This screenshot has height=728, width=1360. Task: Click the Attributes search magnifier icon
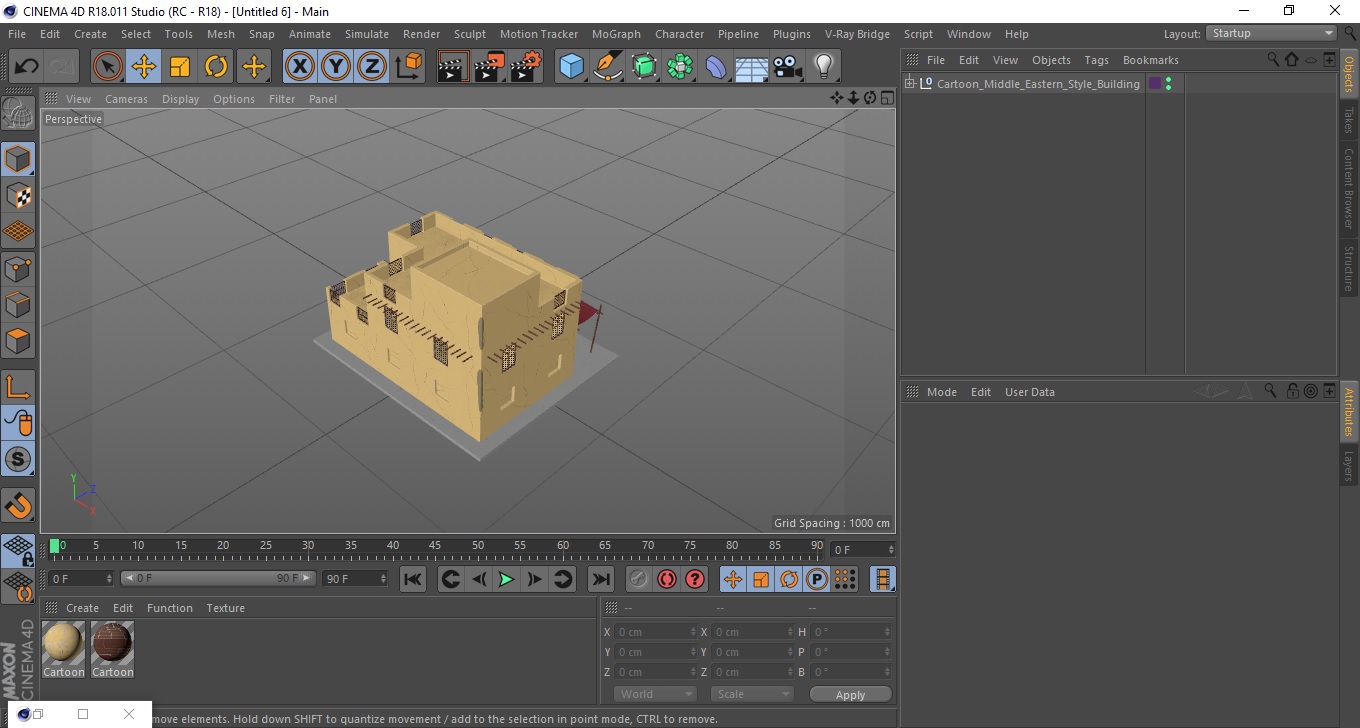pos(1270,391)
